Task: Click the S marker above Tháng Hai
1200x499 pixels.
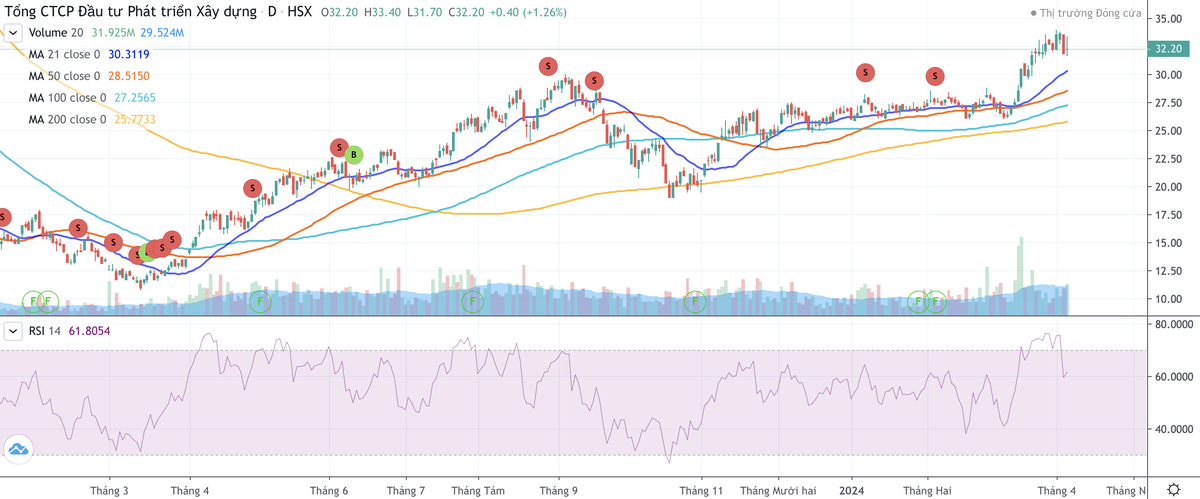Action: coord(934,76)
